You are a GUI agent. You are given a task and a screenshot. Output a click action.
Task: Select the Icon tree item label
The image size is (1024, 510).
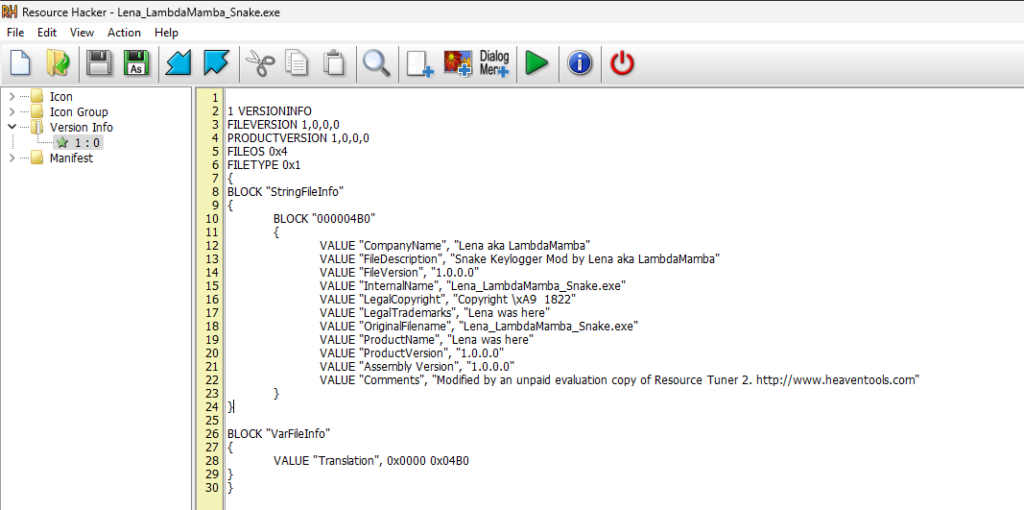click(x=61, y=97)
